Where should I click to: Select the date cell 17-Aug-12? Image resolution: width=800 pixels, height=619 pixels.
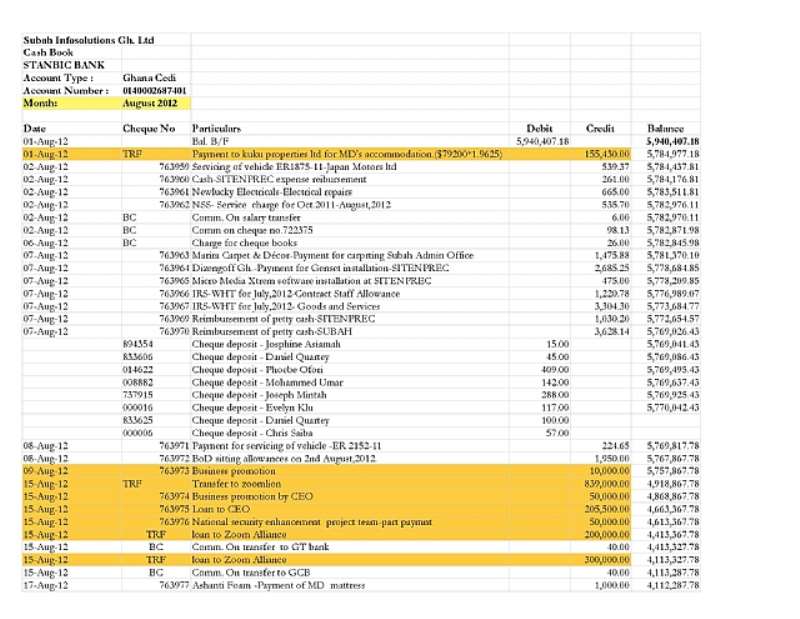pyautogui.click(x=45, y=585)
